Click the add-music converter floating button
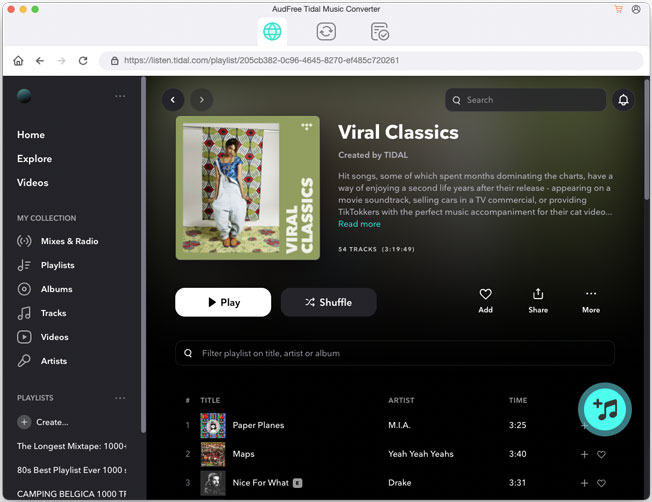 (605, 410)
